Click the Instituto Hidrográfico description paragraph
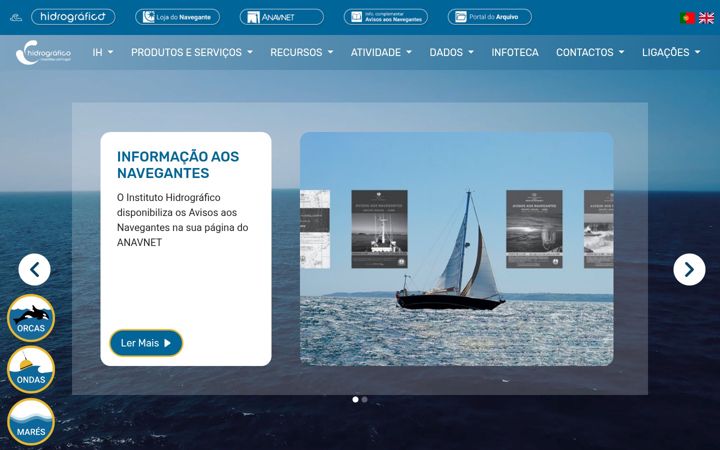 (x=183, y=220)
